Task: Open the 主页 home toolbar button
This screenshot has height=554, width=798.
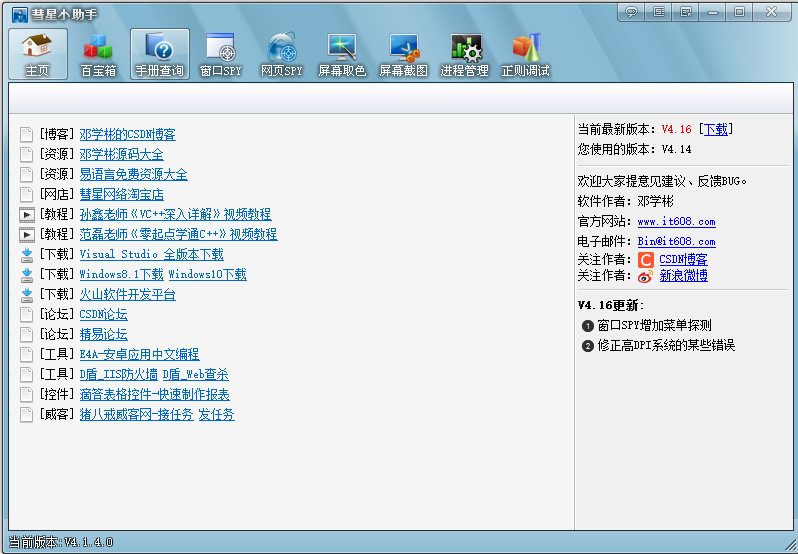Action: (x=38, y=53)
